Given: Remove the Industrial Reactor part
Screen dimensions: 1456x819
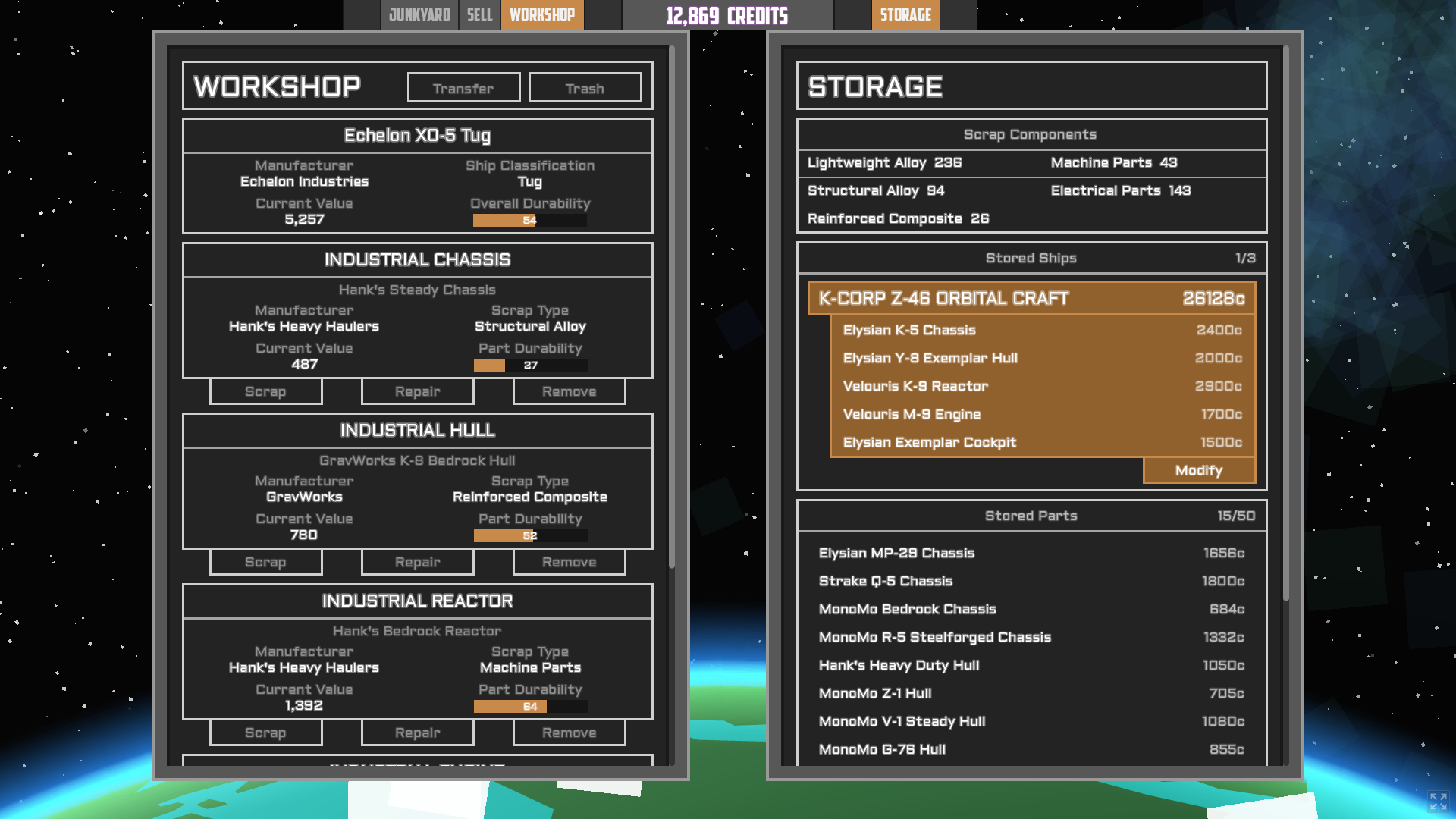Looking at the screenshot, I should pyautogui.click(x=569, y=733).
